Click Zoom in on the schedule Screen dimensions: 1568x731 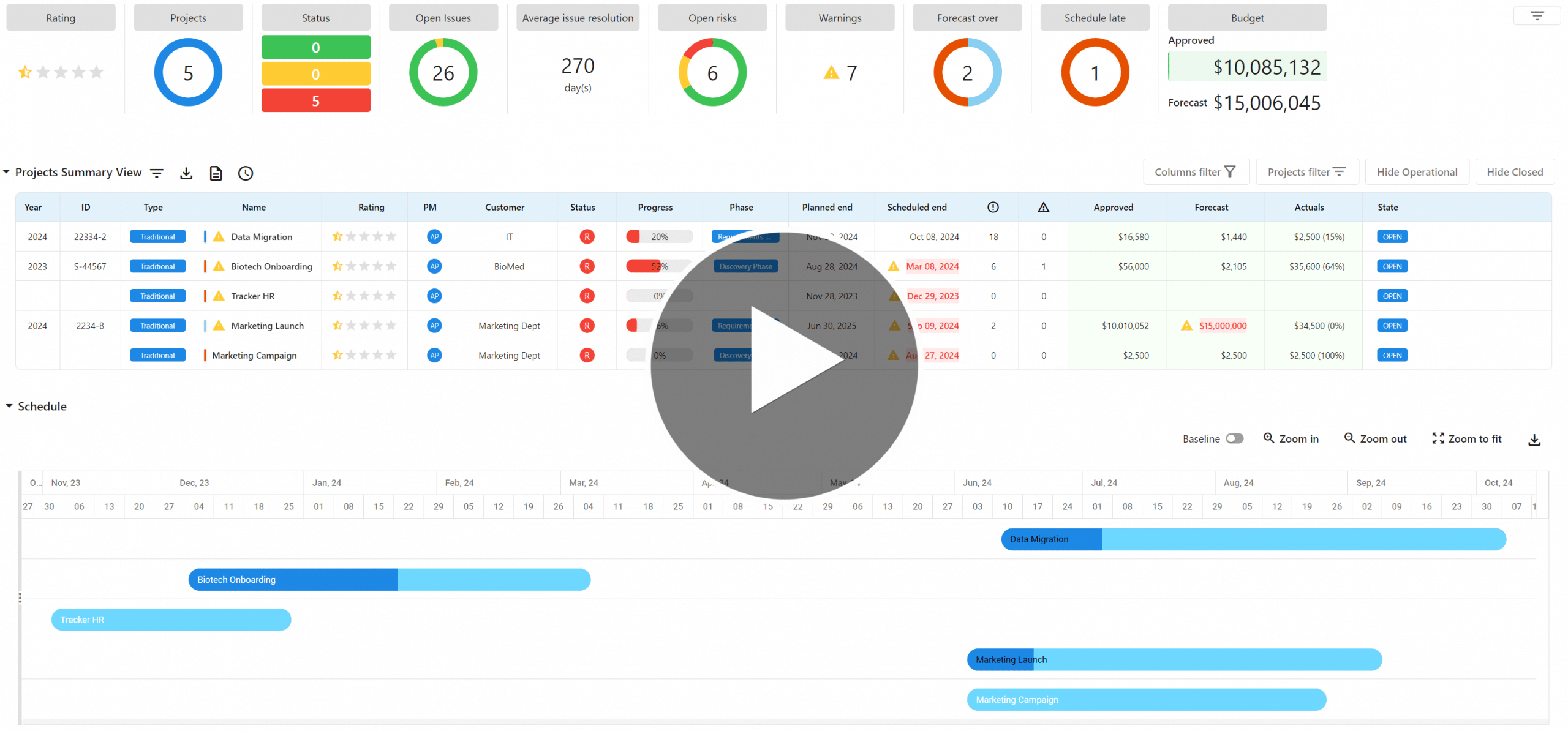(1291, 438)
